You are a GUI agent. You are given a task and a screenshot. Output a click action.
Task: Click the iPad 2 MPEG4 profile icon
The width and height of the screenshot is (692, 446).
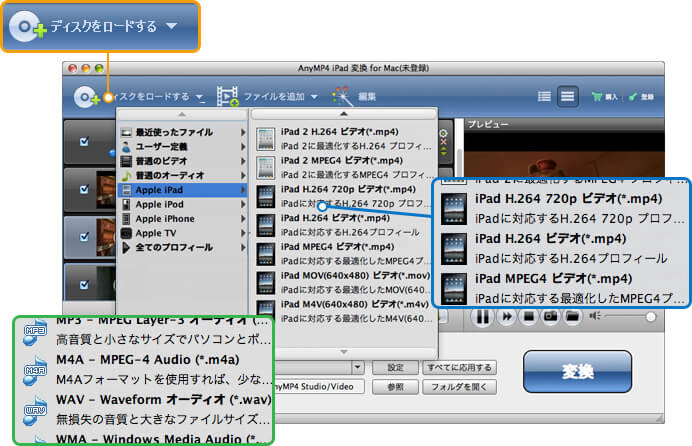tap(266, 168)
